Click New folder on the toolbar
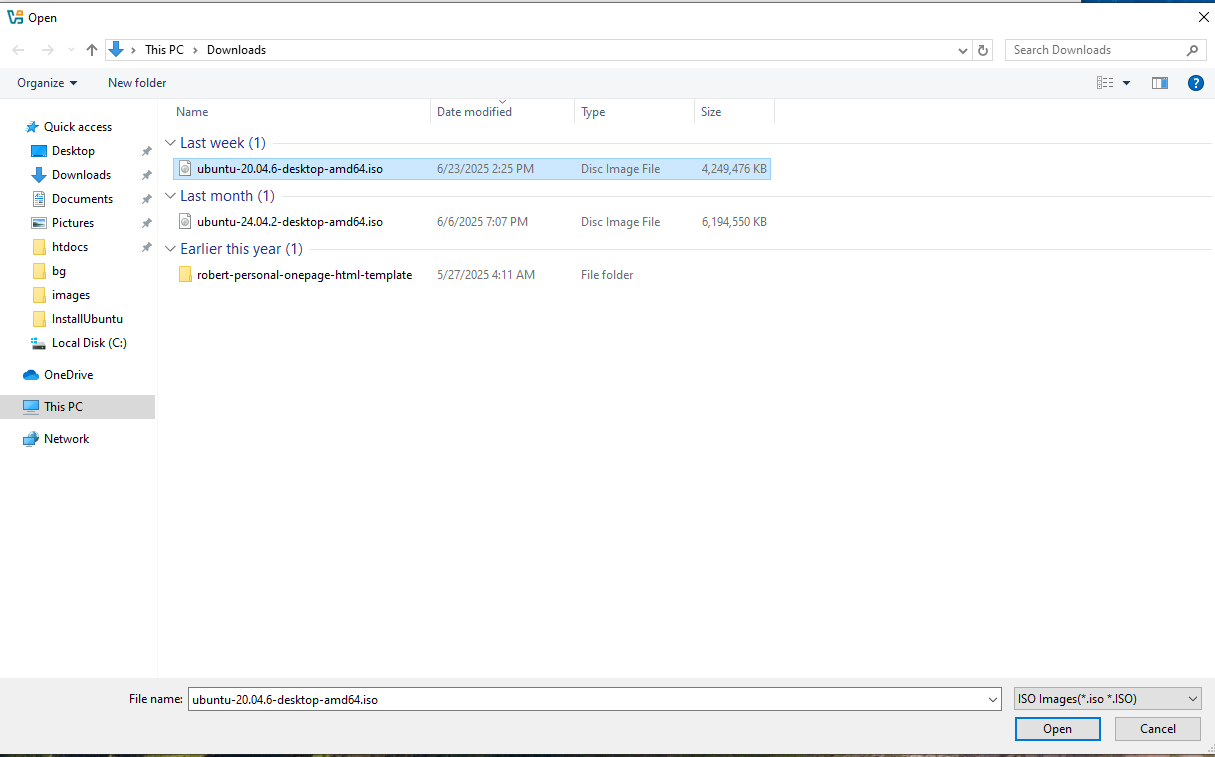This screenshot has height=757, width=1215. pyautogui.click(x=136, y=83)
